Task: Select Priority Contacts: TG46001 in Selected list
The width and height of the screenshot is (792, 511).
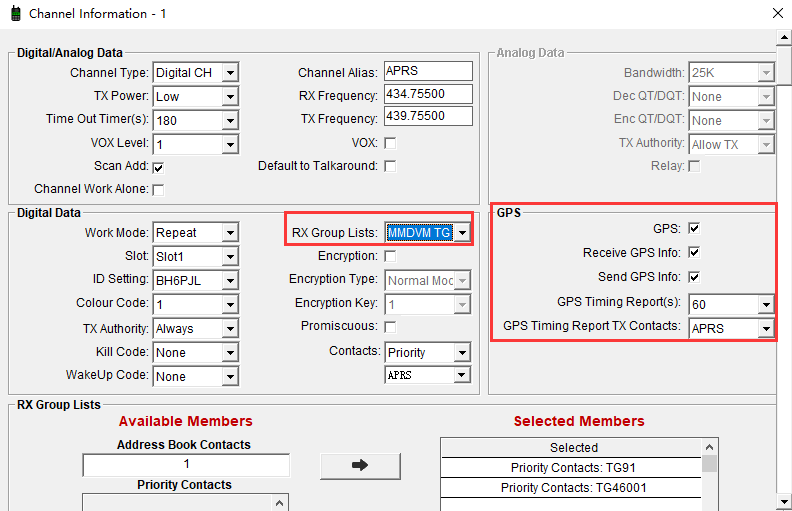Action: [571, 488]
